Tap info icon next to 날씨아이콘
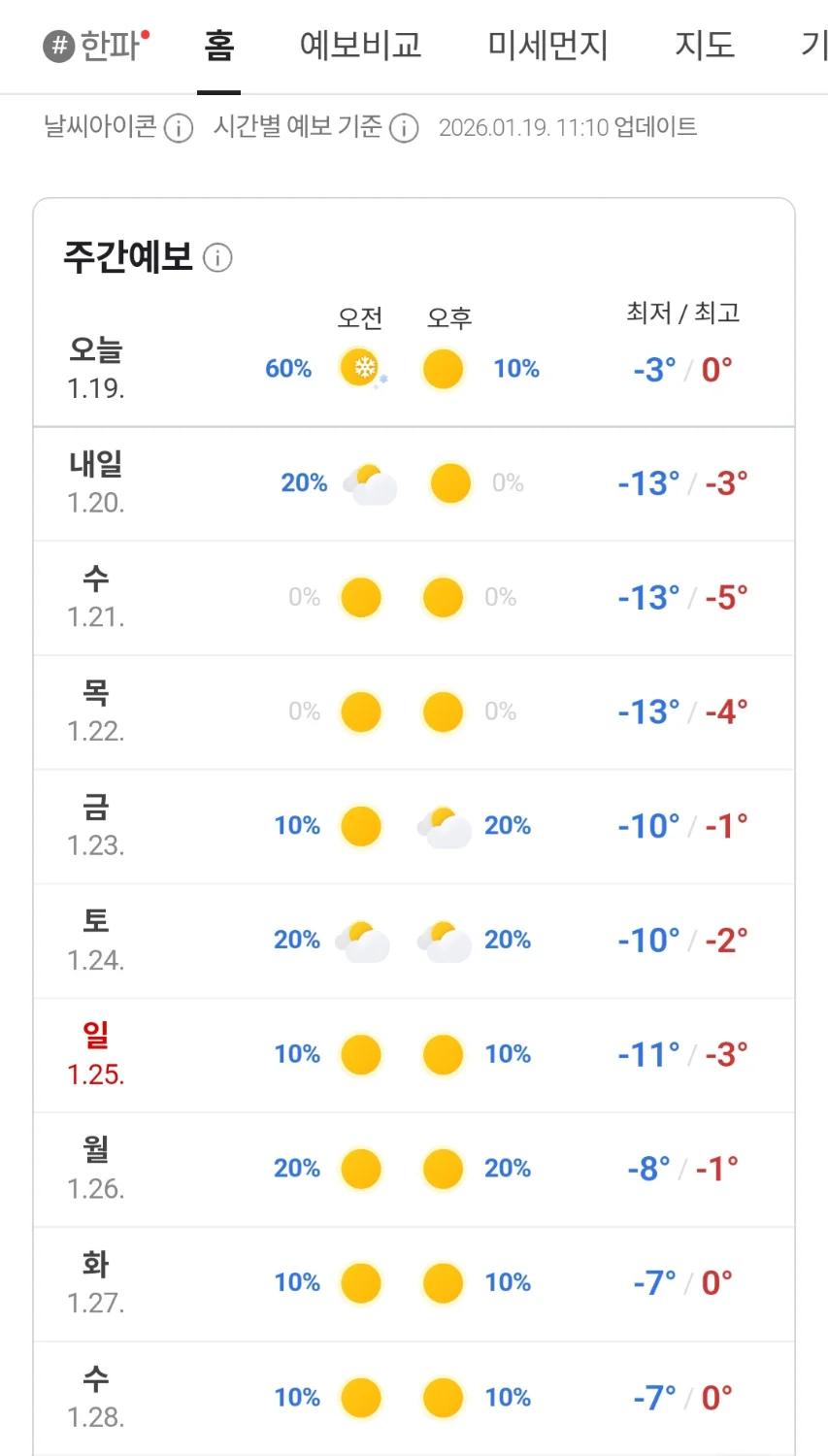This screenshot has width=828, height=1456. 179,128
